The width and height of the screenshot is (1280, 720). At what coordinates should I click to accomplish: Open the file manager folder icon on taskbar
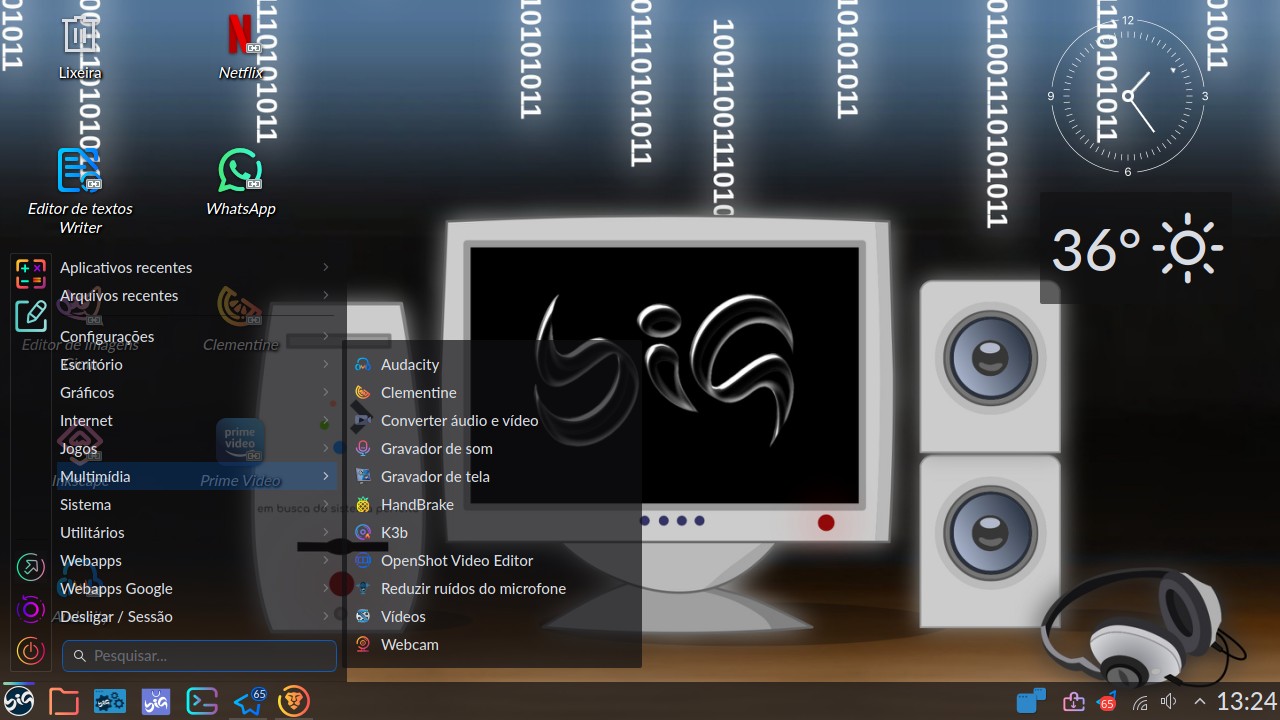point(64,701)
